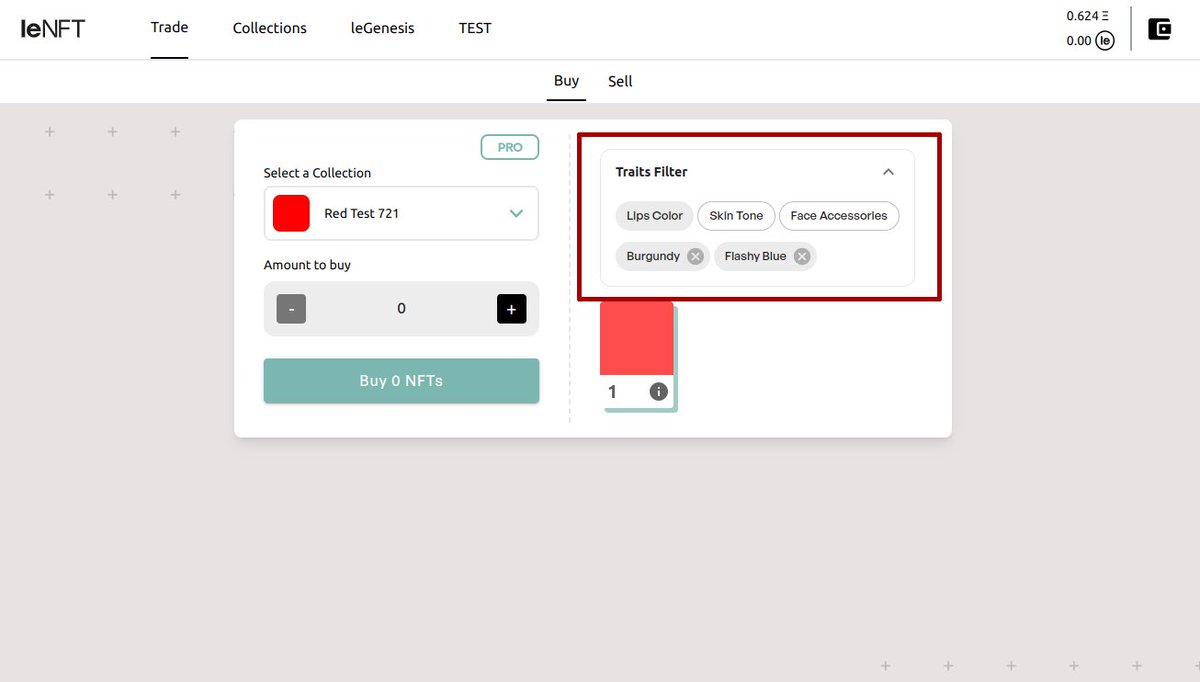
Task: Select the Skin Tone trait category
Action: point(736,216)
